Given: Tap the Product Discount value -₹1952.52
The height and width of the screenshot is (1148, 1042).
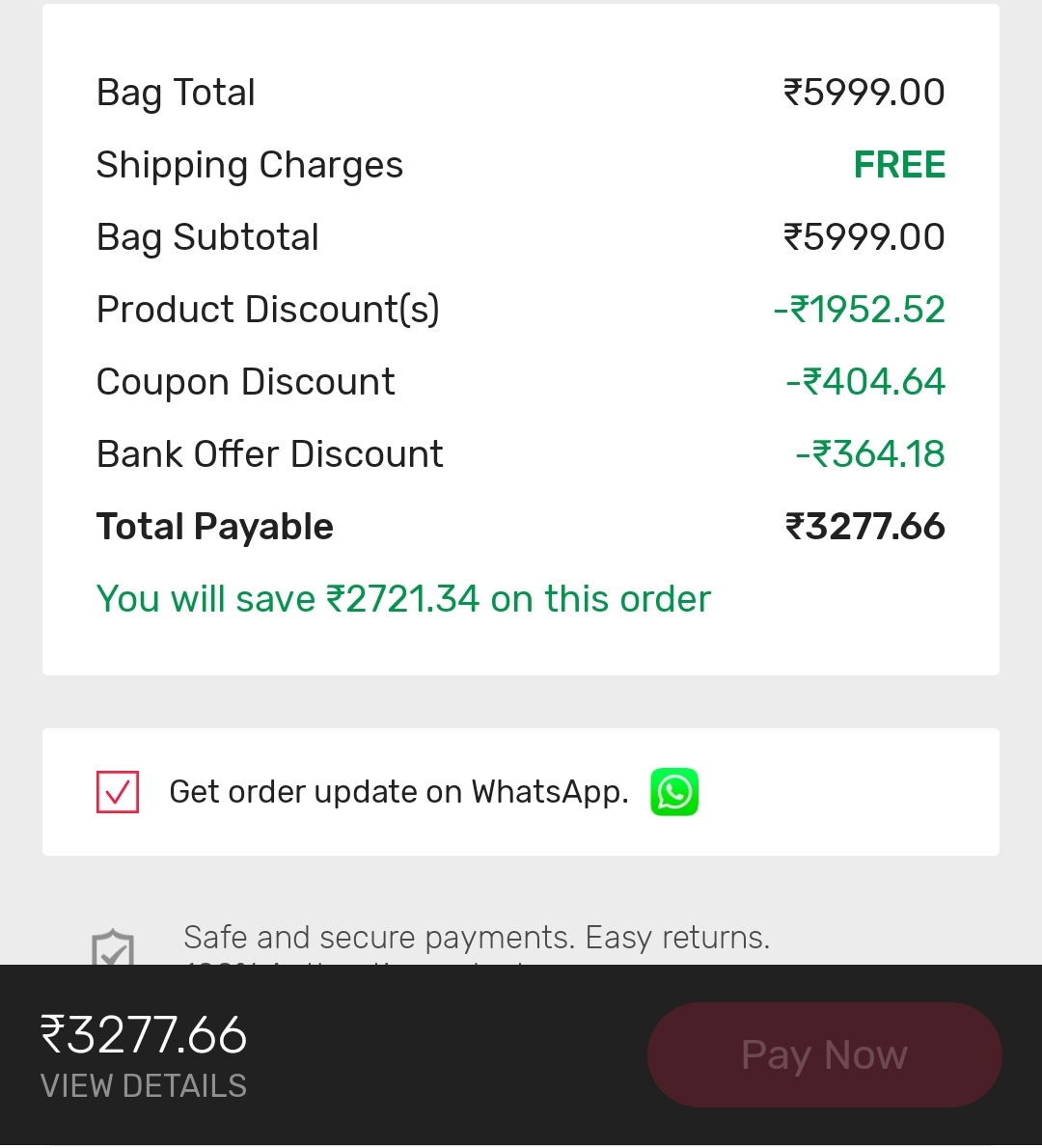Looking at the screenshot, I should pos(860,309).
